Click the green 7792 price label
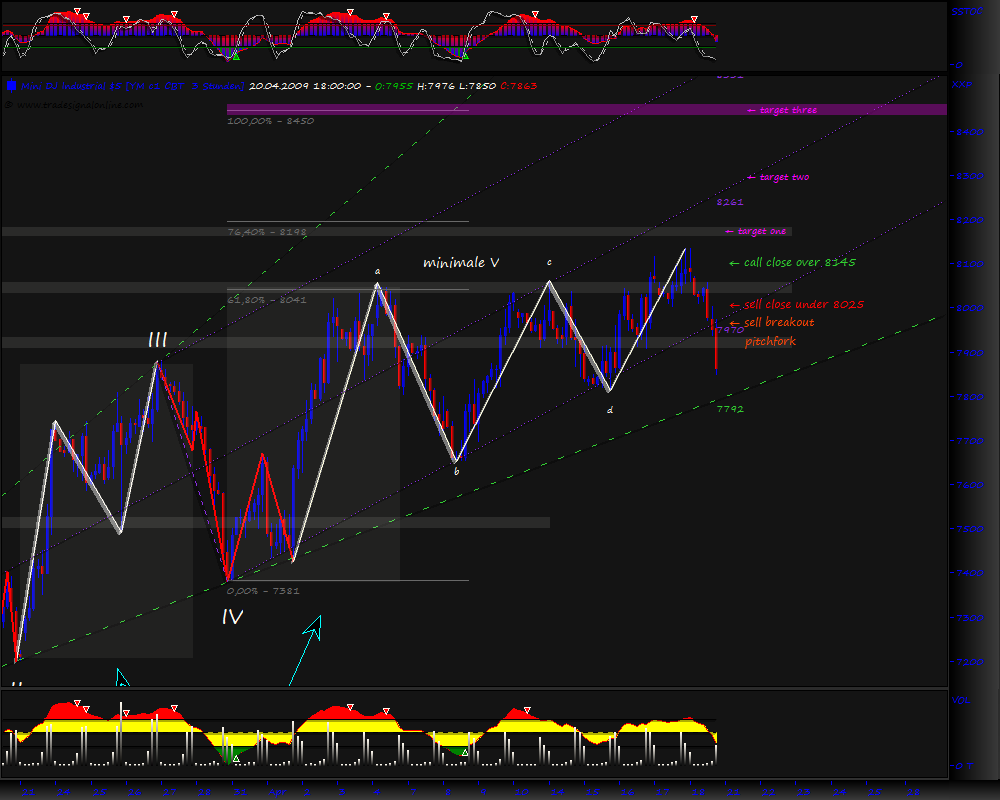The width and height of the screenshot is (1000, 800). pyautogui.click(x=730, y=409)
